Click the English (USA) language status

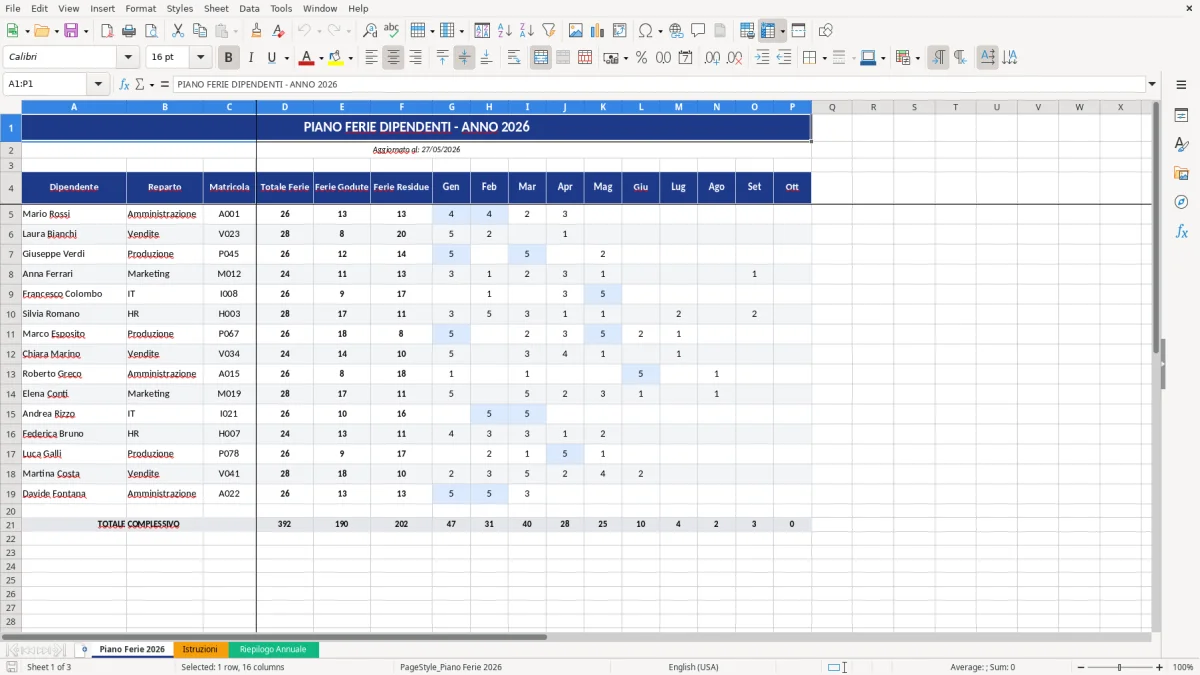click(693, 667)
